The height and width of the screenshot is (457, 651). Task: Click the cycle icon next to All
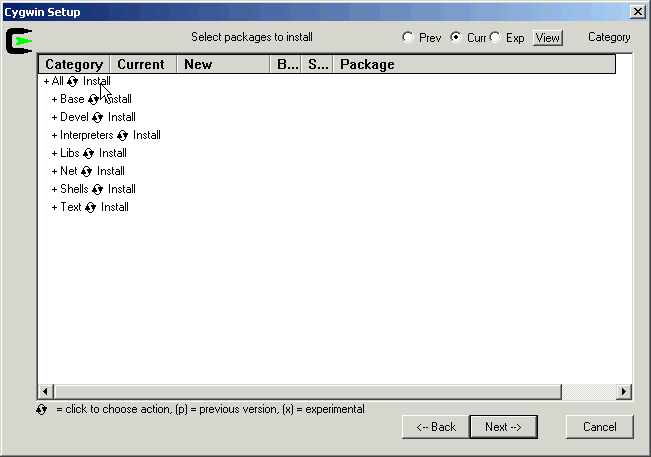[73, 81]
